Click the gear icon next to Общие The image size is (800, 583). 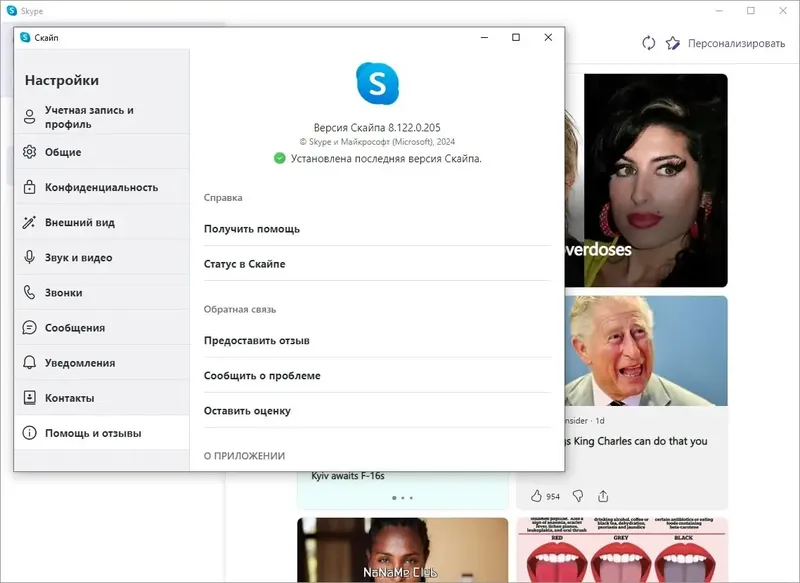30,152
